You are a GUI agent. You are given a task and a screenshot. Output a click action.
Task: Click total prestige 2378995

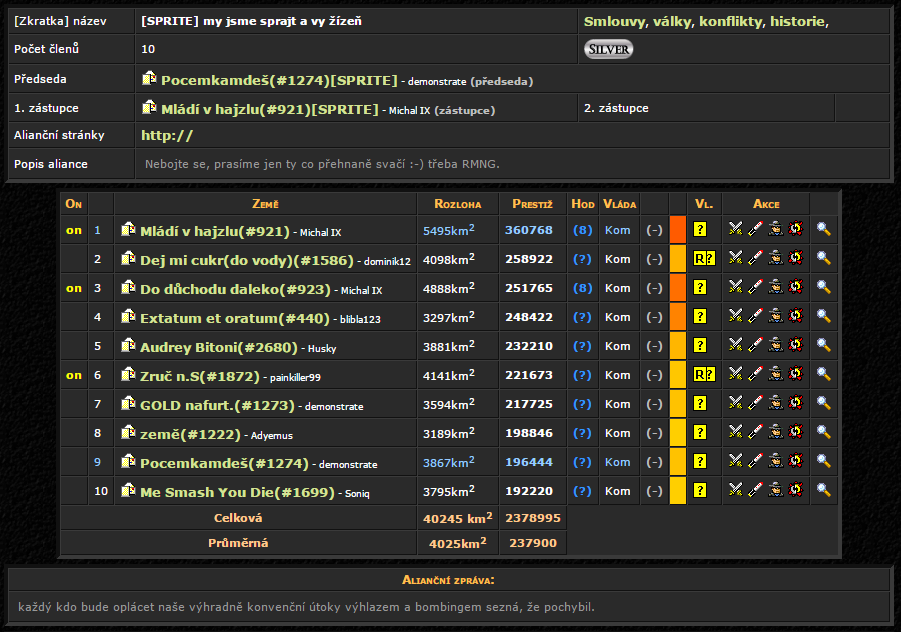click(x=533, y=518)
